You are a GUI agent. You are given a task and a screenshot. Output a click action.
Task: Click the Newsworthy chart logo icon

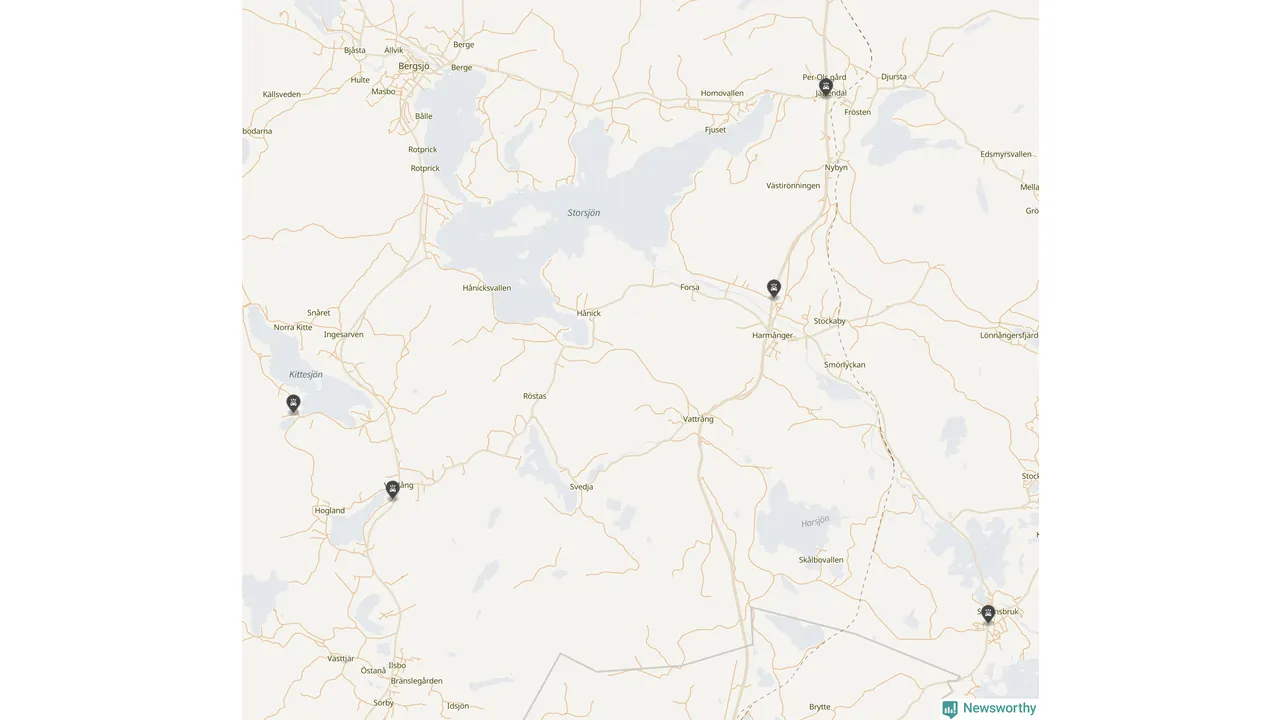tap(950, 709)
